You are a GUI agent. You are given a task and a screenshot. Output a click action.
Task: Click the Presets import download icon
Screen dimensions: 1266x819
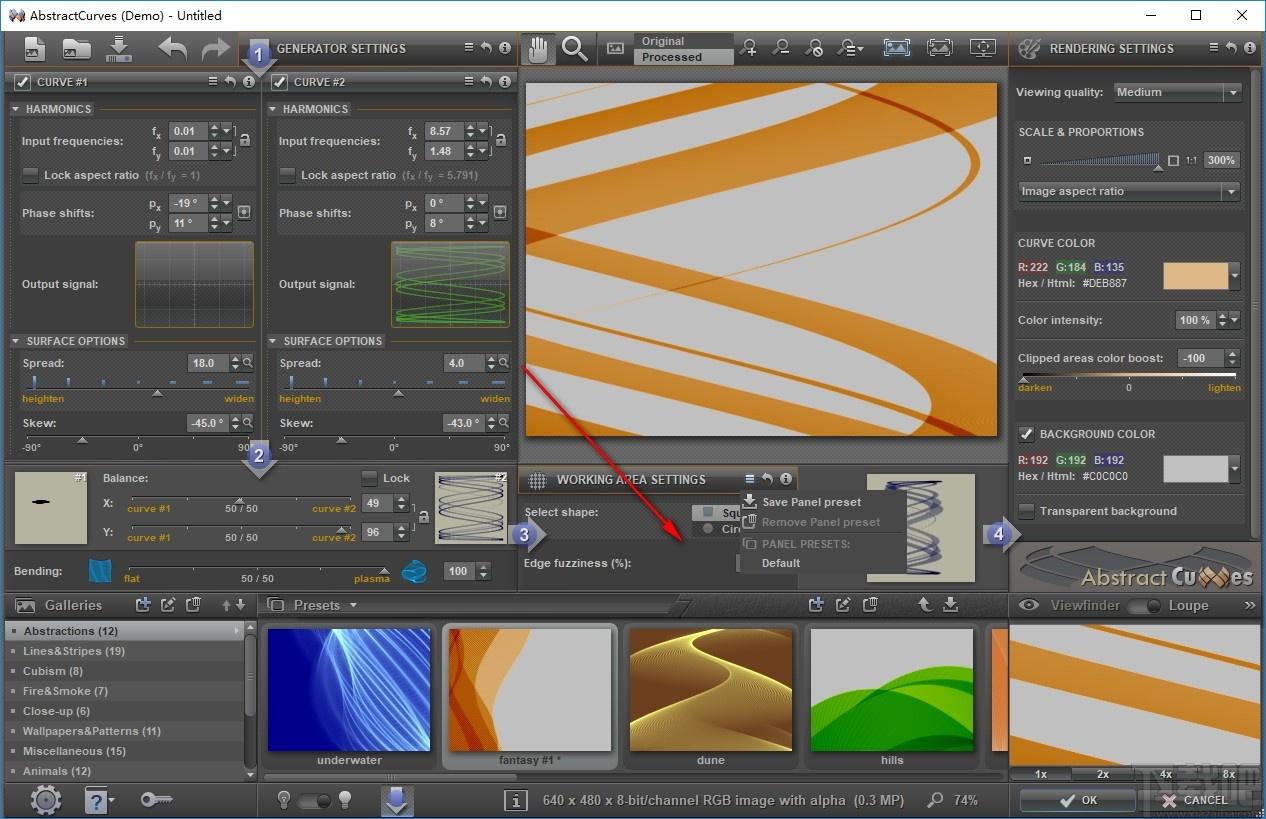[951, 605]
